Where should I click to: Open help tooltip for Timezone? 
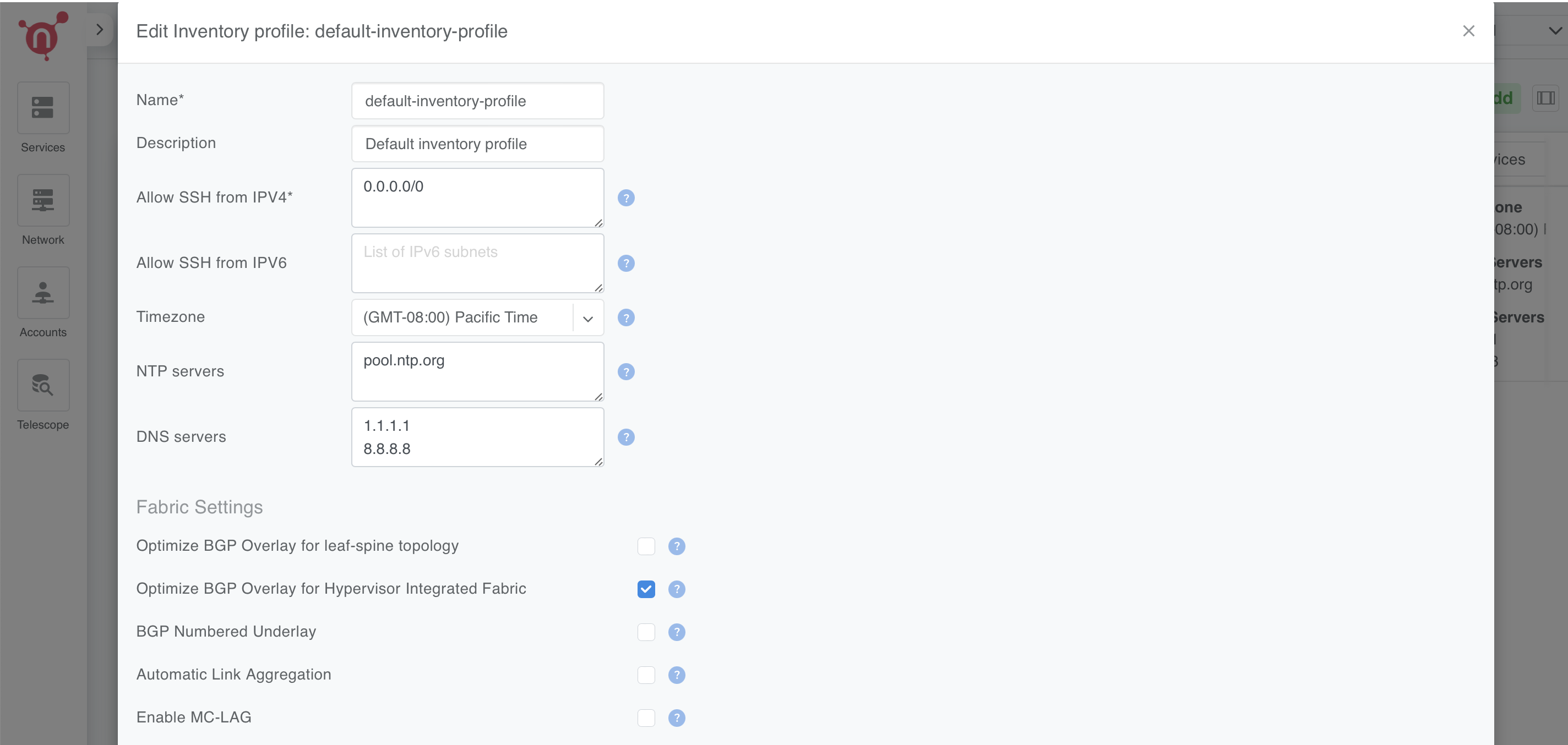click(x=627, y=317)
